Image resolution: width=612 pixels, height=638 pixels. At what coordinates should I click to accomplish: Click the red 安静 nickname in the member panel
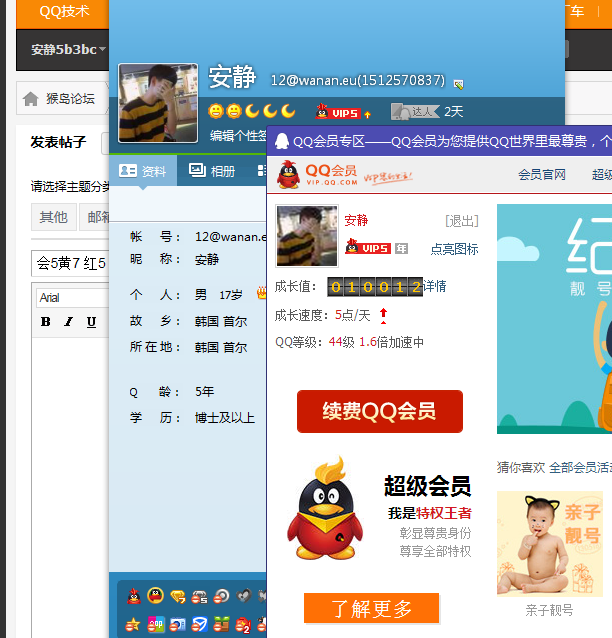pyautogui.click(x=356, y=220)
